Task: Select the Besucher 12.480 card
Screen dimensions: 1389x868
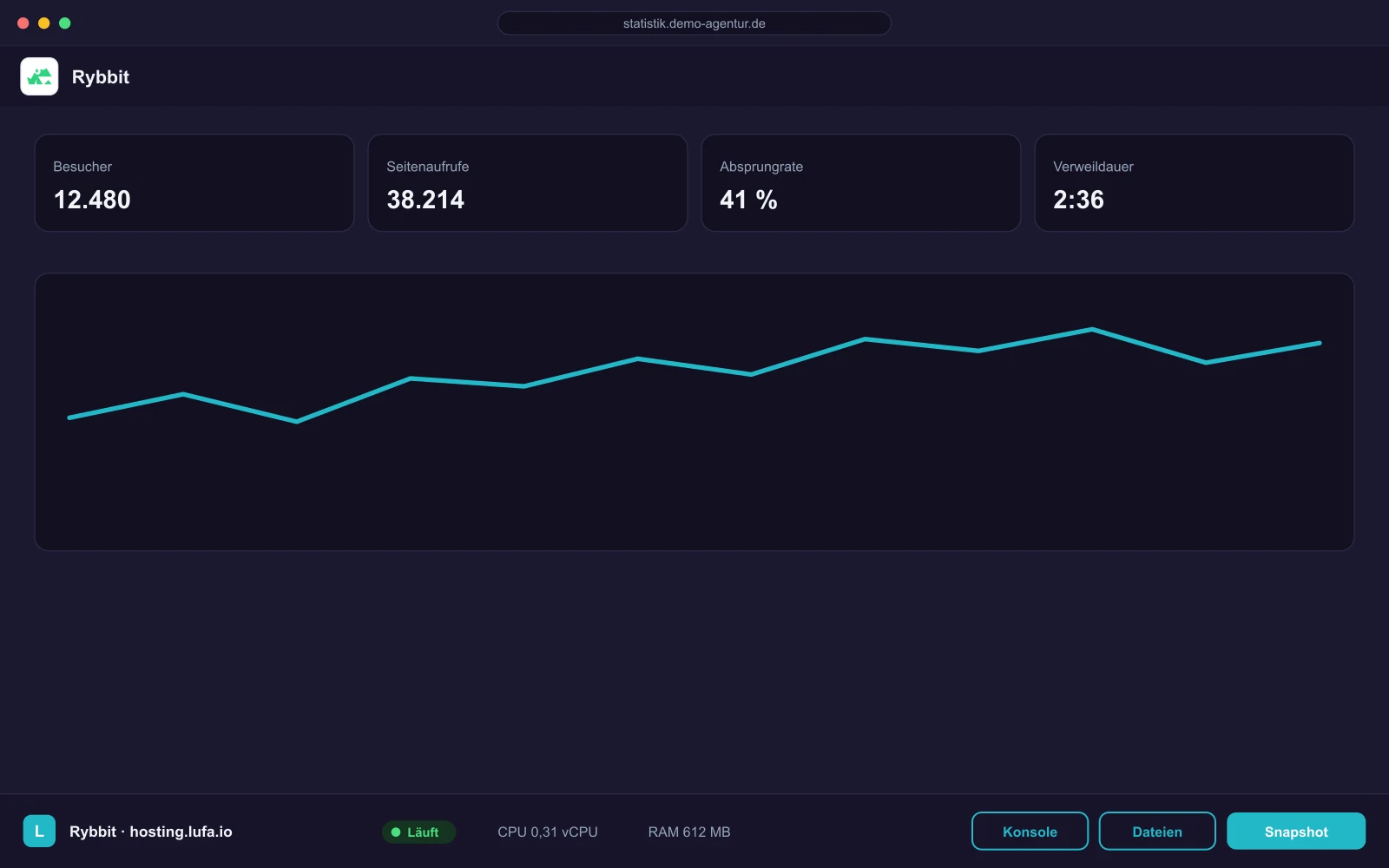Action: (194, 183)
